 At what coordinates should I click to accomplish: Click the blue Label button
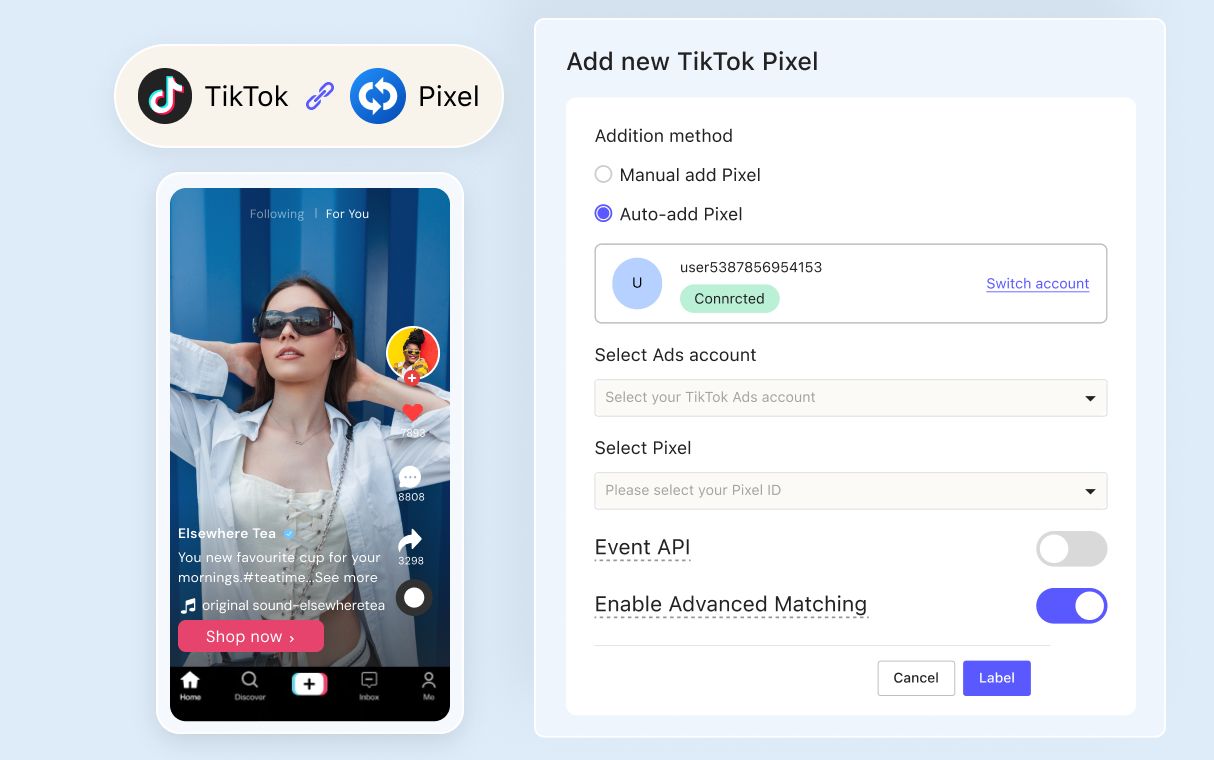[x=997, y=678]
